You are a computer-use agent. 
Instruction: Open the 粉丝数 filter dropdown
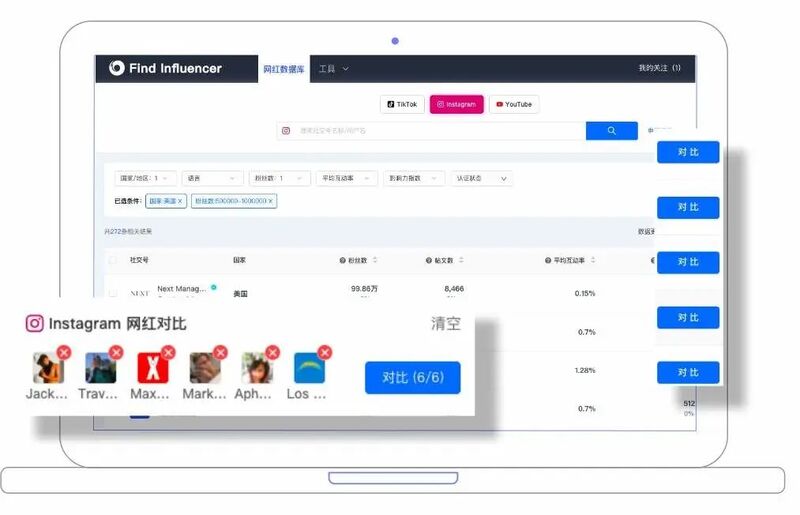280,178
